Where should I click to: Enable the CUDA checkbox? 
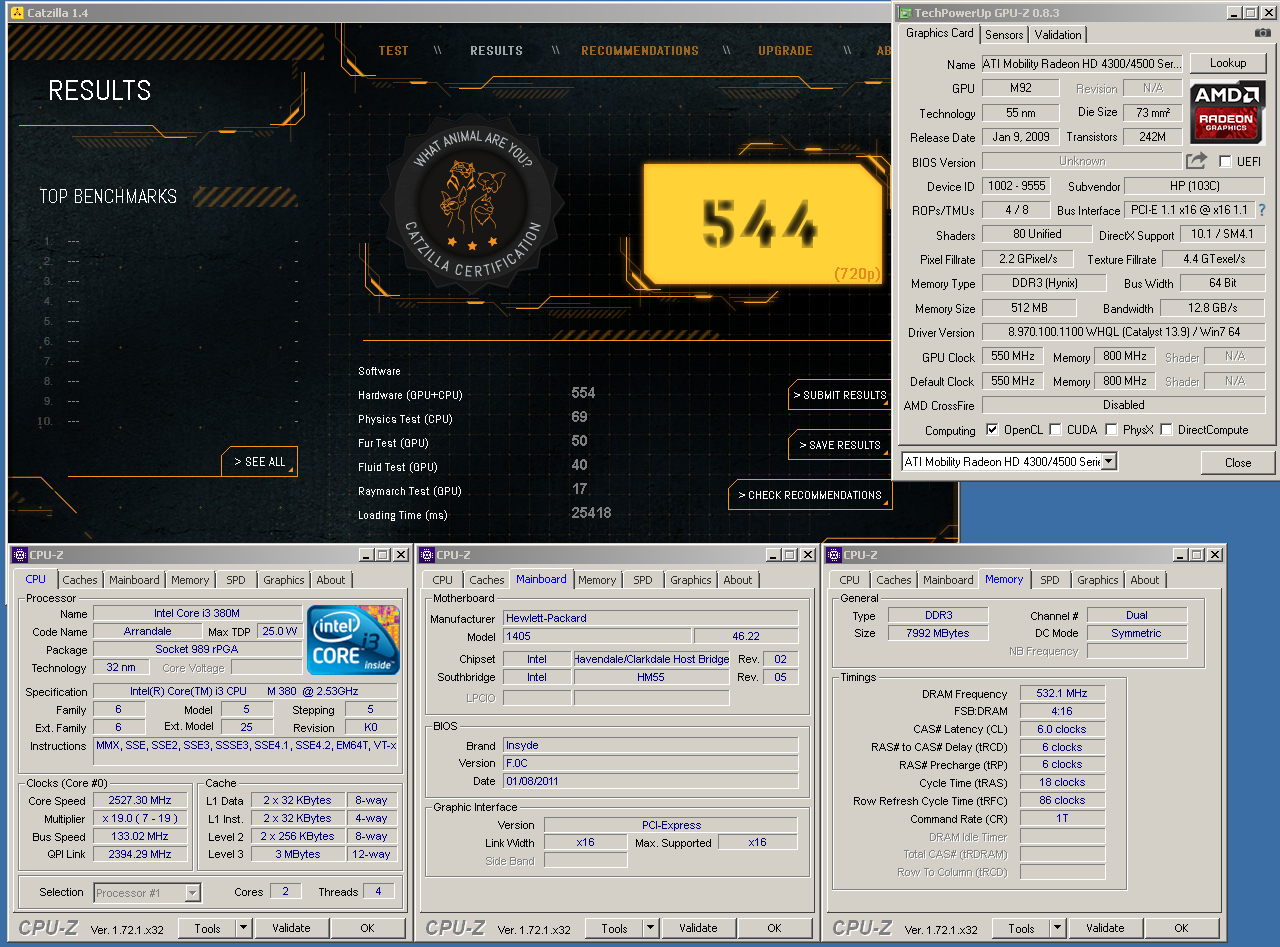click(1055, 430)
